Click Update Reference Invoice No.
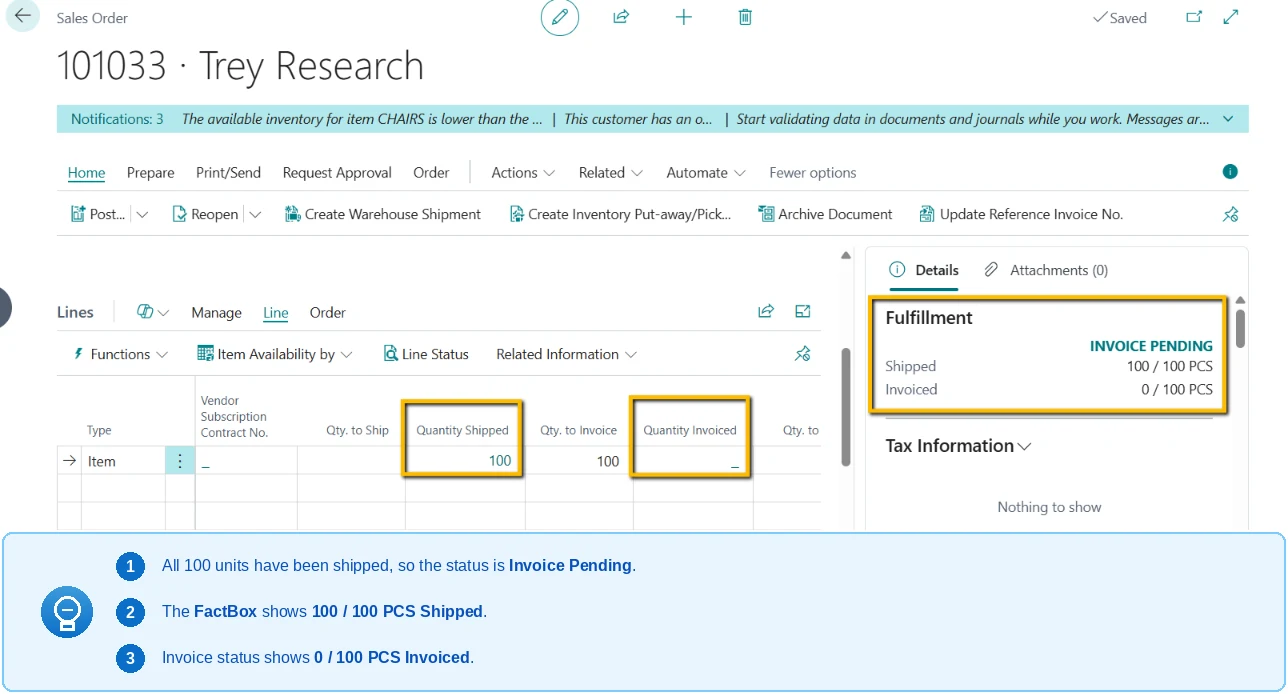This screenshot has height=694, width=1288. (1021, 214)
